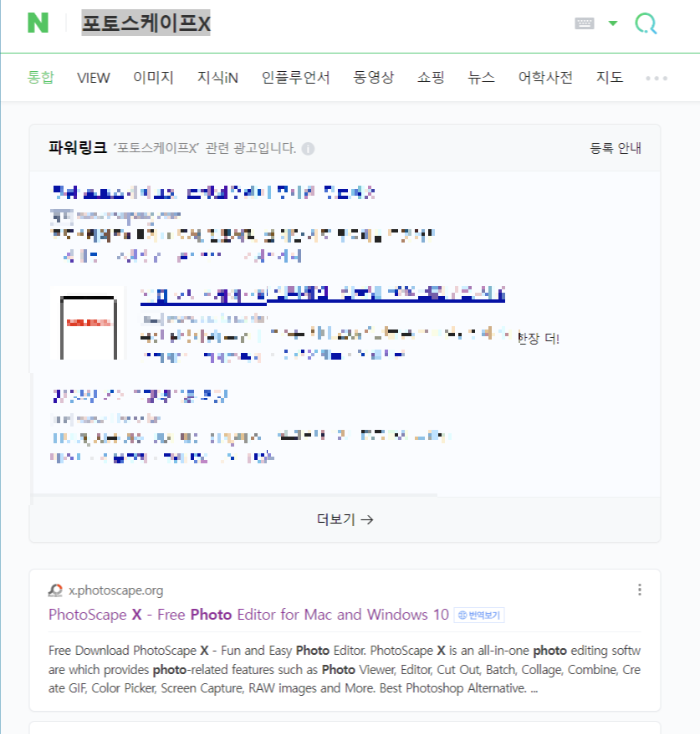Open the virtual keyboard icon
This screenshot has width=700, height=734.
584,23
